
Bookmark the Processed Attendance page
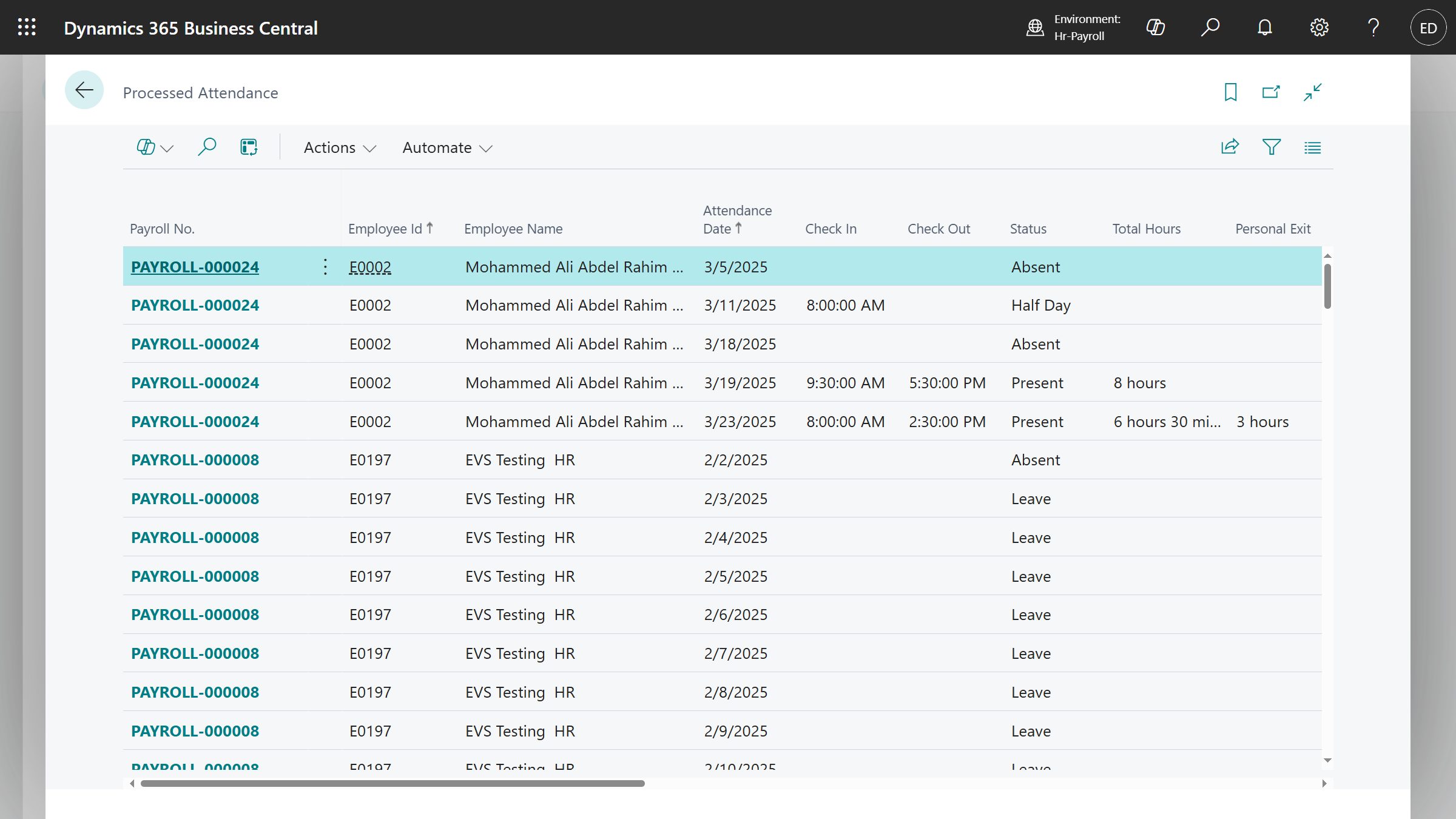[1230, 92]
